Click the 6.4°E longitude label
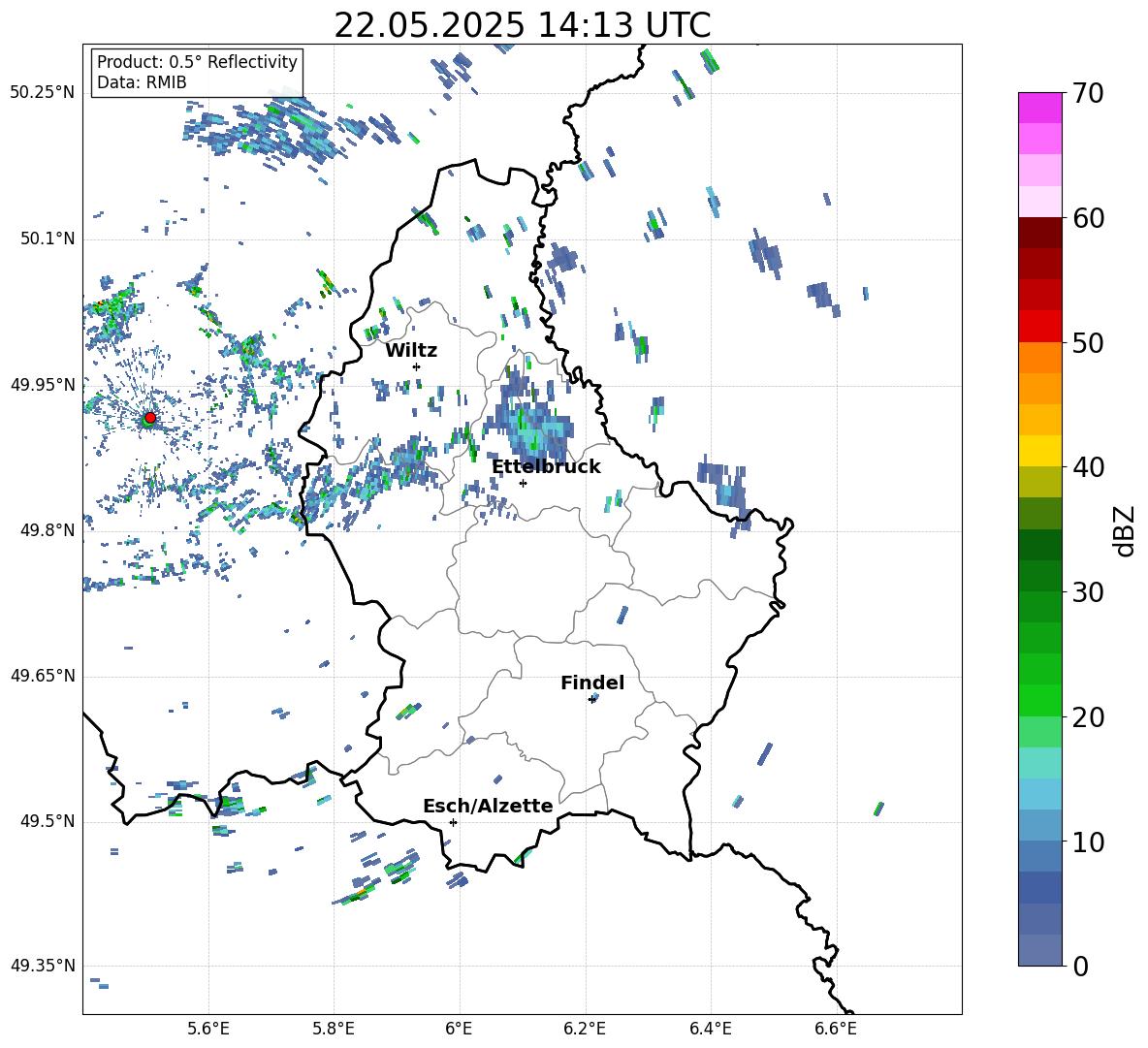The width and height of the screenshot is (1148, 1048). click(710, 1029)
